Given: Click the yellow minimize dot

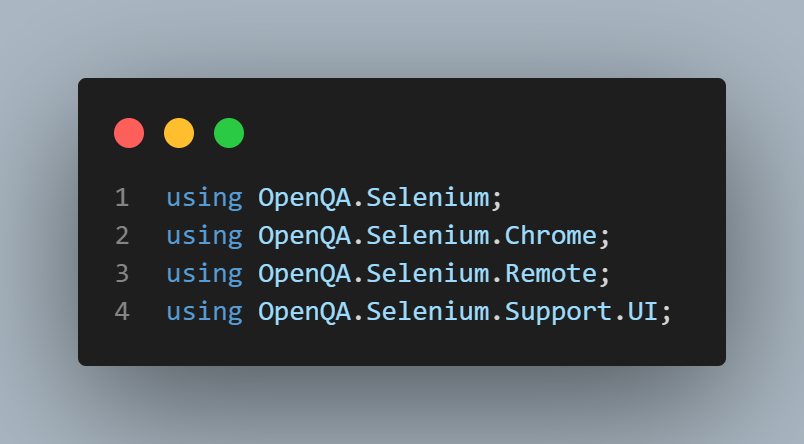Looking at the screenshot, I should click(179, 133).
